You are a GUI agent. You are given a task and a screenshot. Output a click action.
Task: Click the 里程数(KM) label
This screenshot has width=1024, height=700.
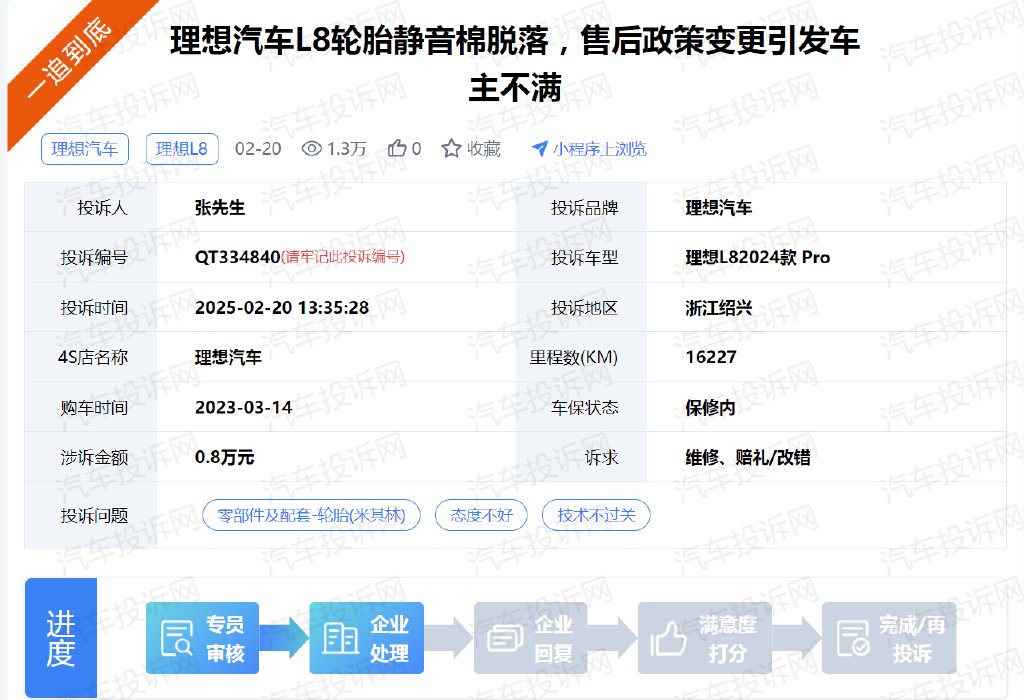pos(573,357)
